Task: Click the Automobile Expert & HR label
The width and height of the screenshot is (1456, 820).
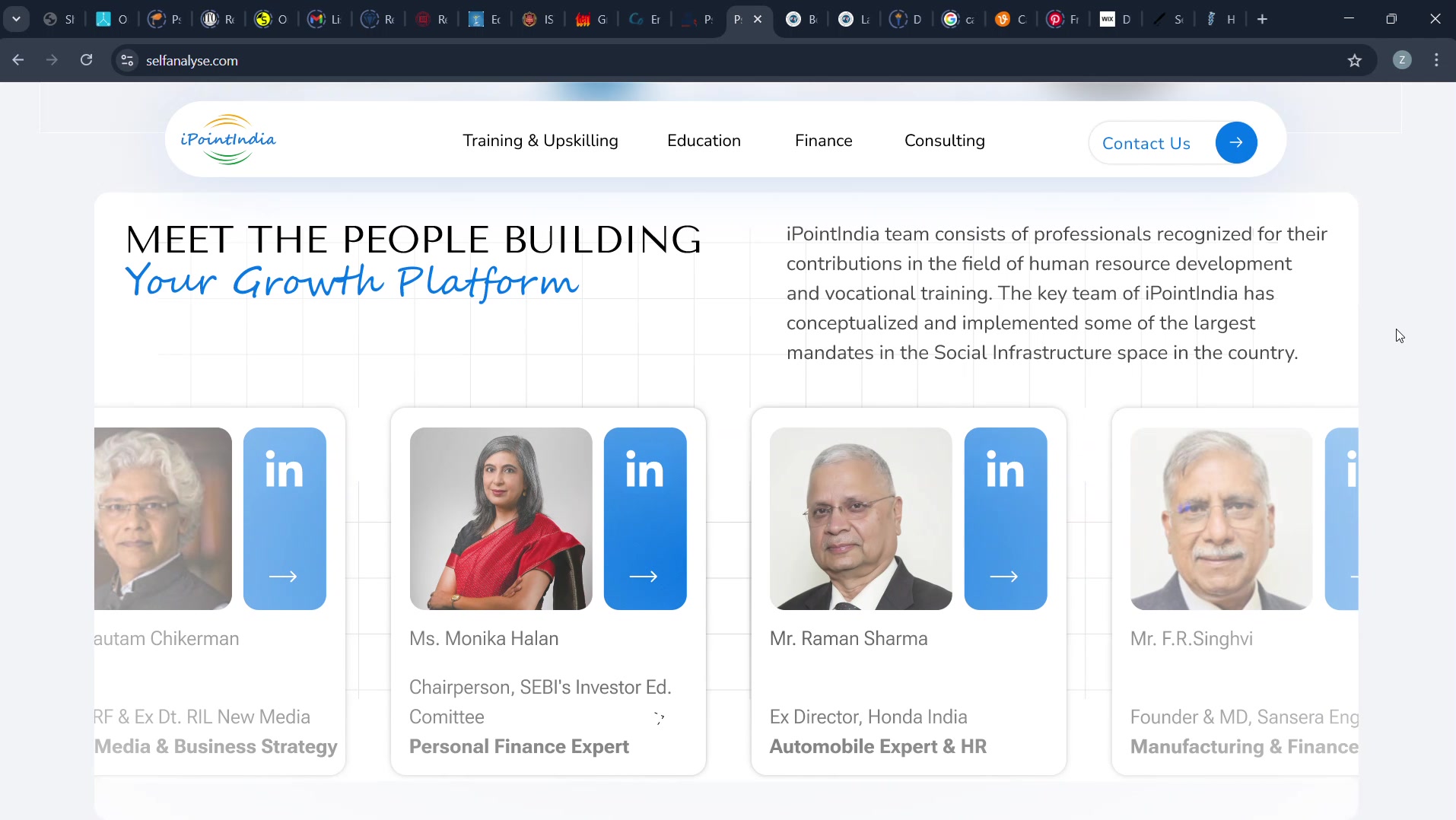Action: 878,746
